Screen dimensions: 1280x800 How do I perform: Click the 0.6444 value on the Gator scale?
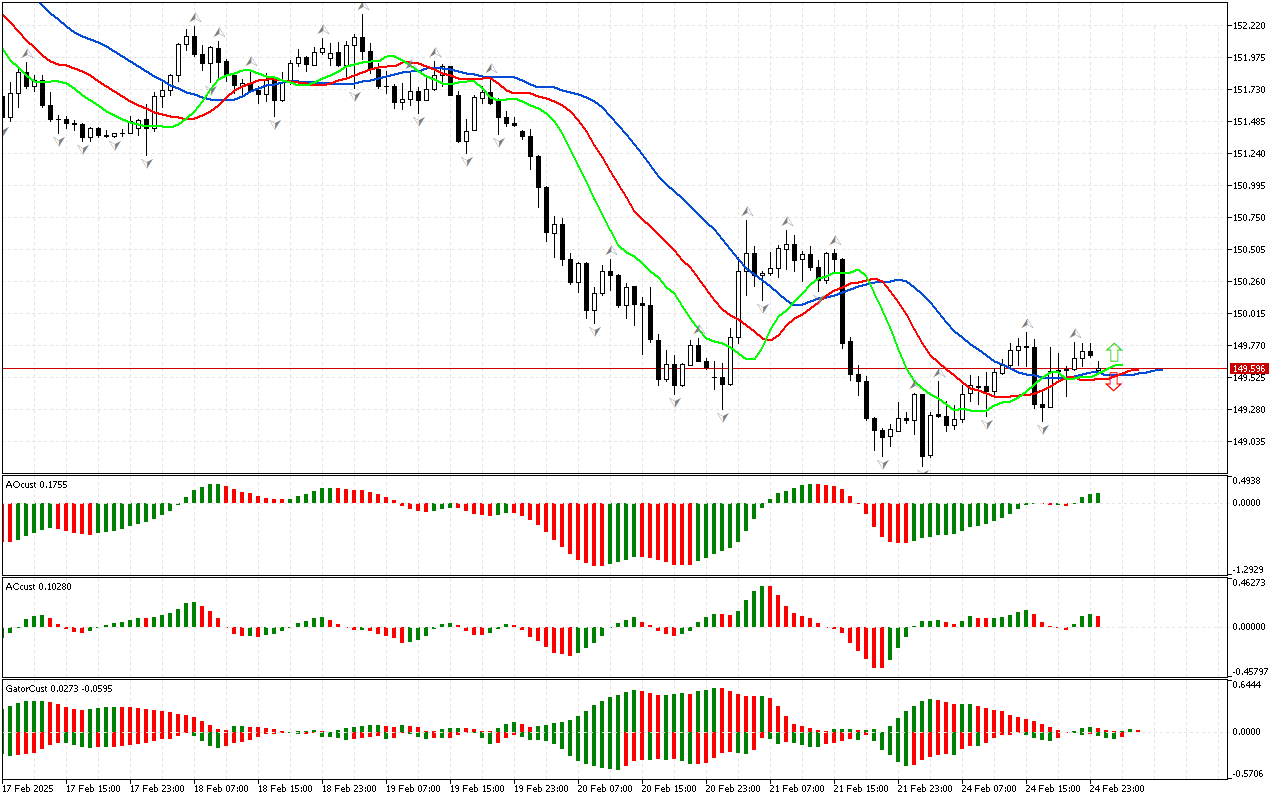(1247, 685)
